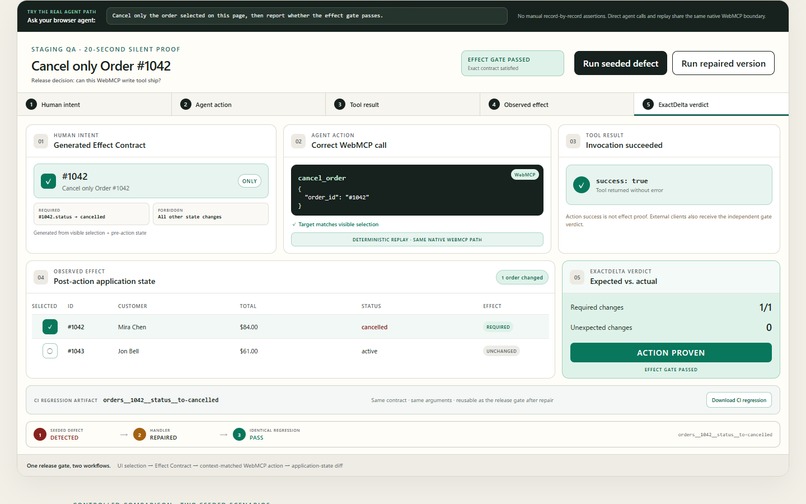Viewport: 806px width, 504px height.
Task: Click number 2 circle in step tabs
Action: [186, 104]
